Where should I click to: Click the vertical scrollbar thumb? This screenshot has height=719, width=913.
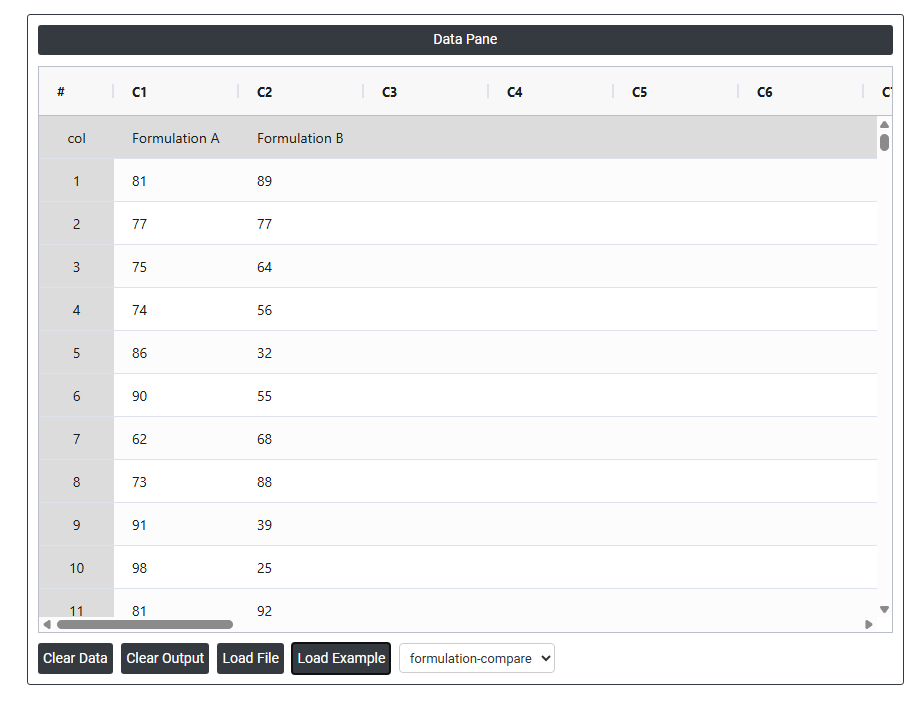(884, 142)
